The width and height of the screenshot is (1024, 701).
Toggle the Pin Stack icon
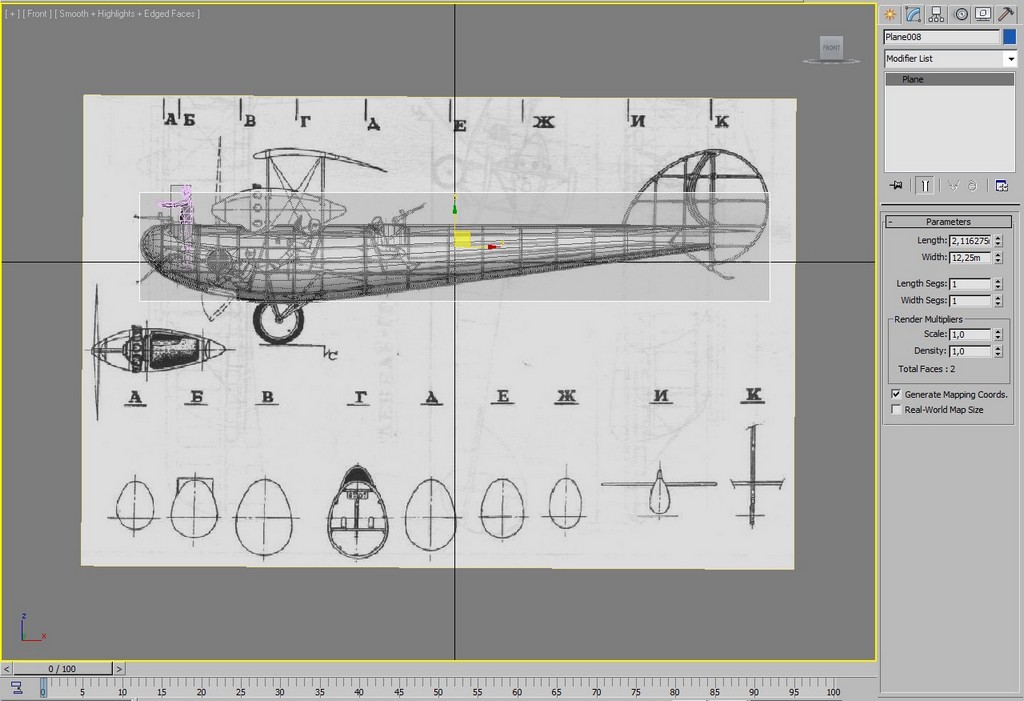(x=897, y=186)
